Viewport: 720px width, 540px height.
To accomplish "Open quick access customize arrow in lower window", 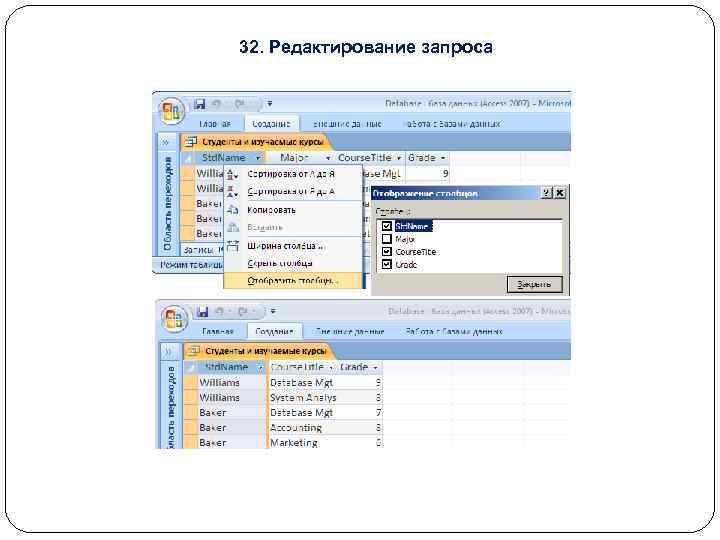I will 273,311.
